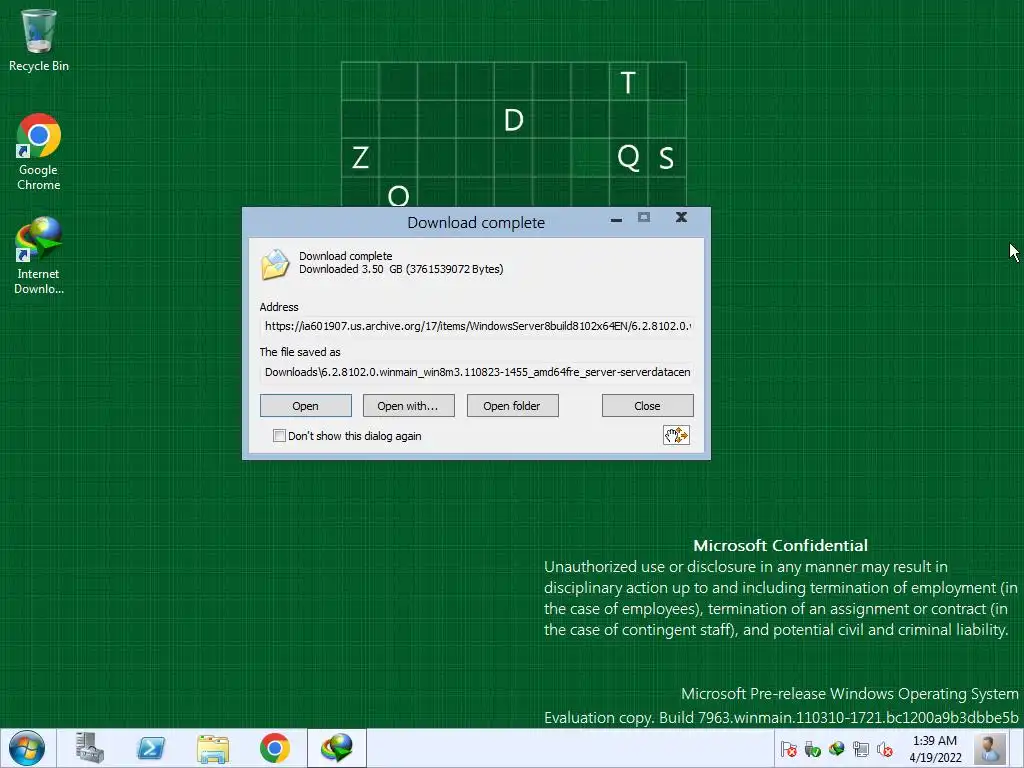The width and height of the screenshot is (1024, 768).
Task: Show the clock and date calendar
Action: 935,749
